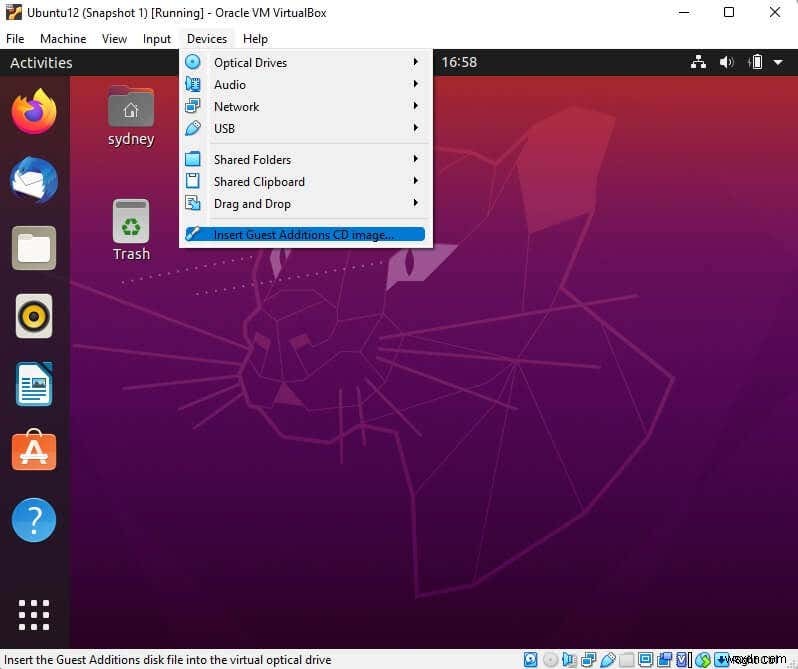Click the Network monitors icon in menu
Screen dimensions: 798x669
point(193,106)
